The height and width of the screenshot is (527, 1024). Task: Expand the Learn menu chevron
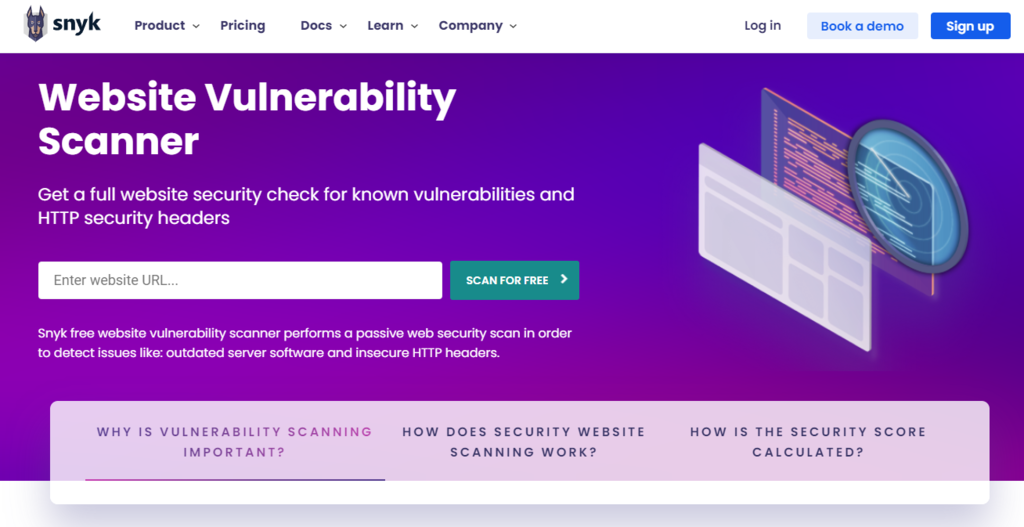(414, 26)
